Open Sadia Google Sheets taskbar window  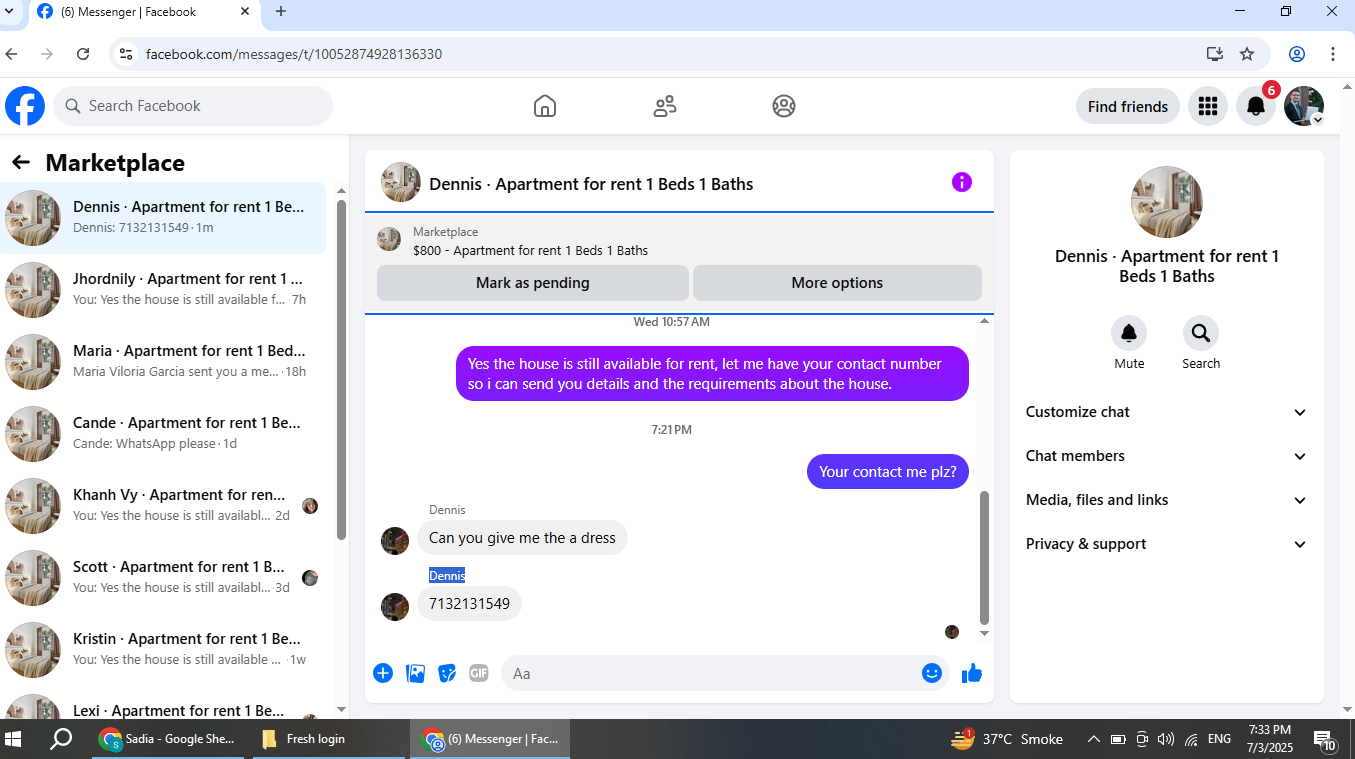tap(168, 739)
